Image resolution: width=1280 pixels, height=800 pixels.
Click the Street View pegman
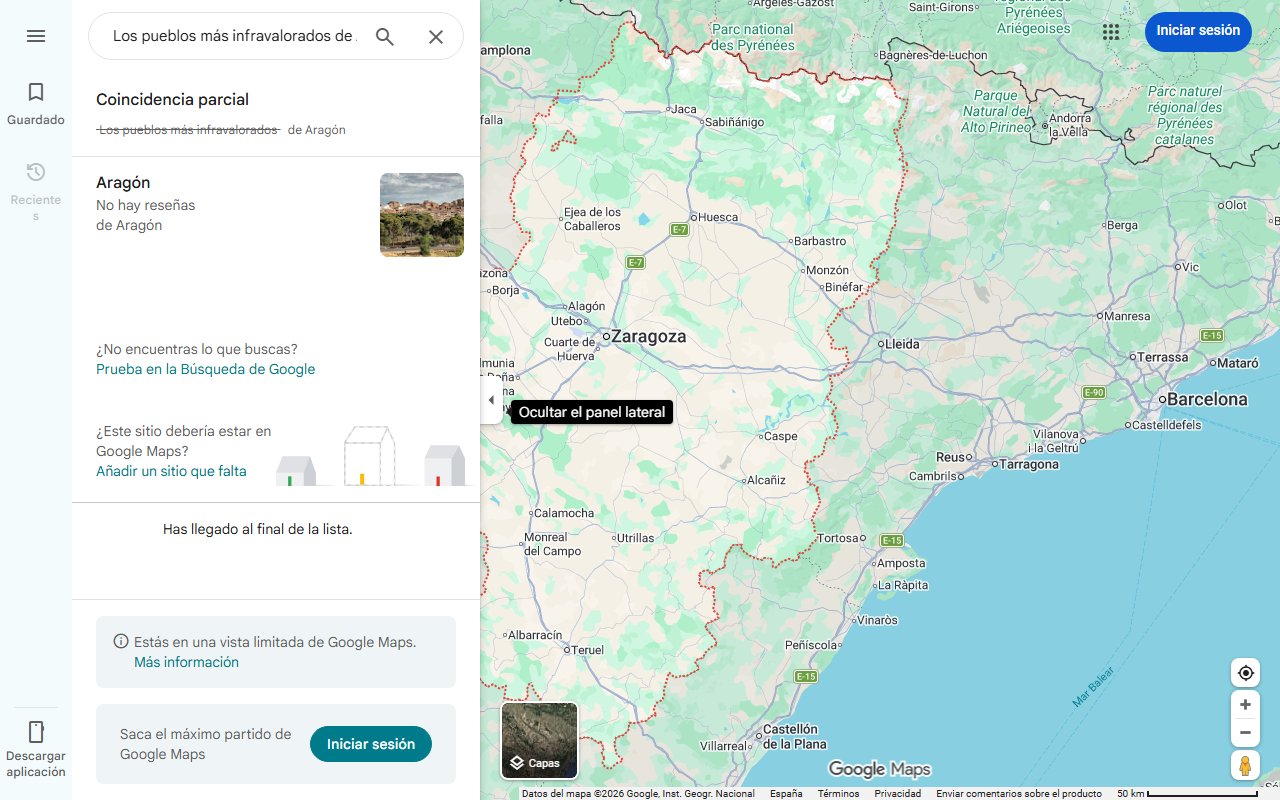[x=1245, y=765]
